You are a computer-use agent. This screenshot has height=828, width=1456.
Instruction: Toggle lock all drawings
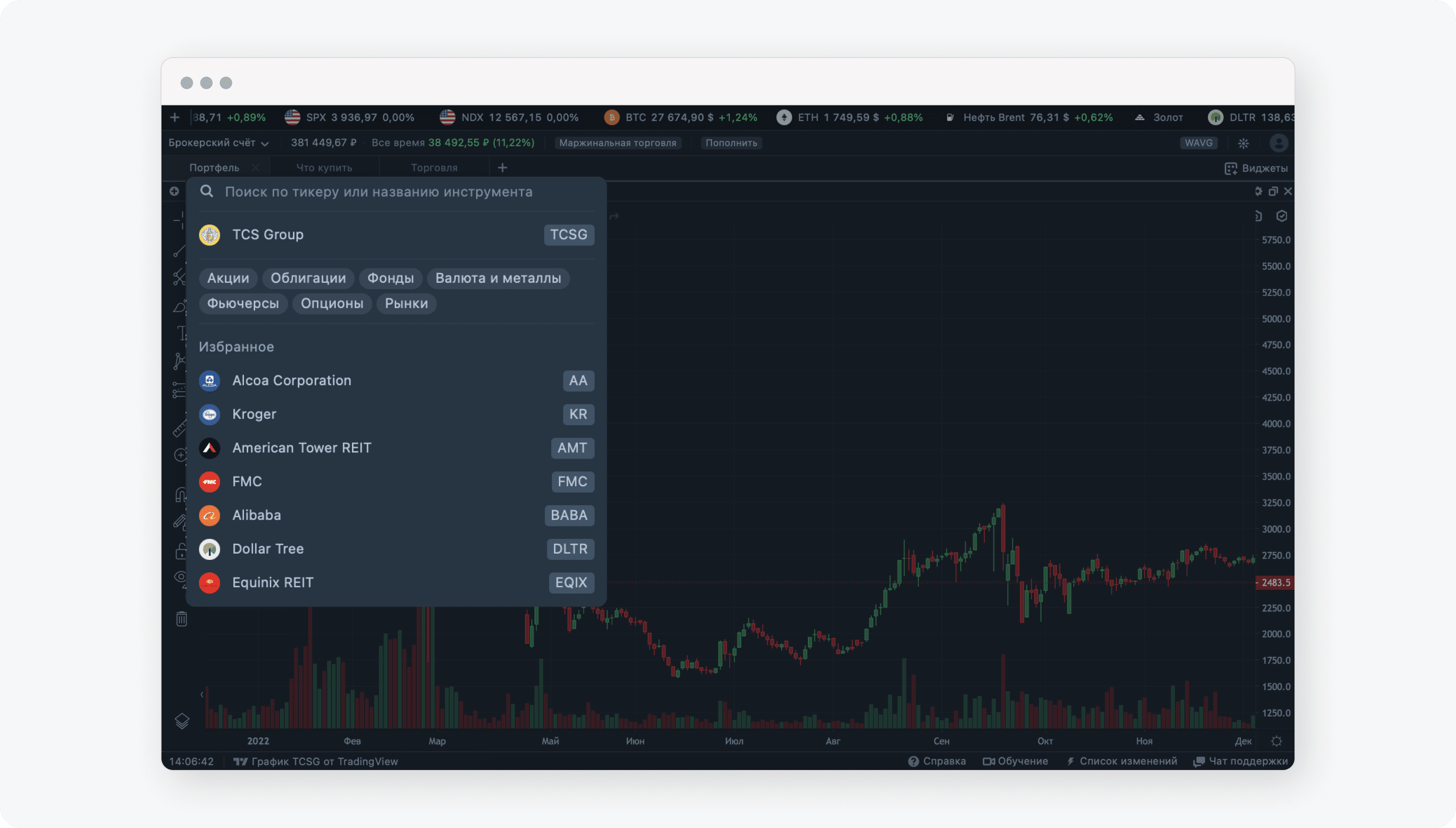coord(181,551)
